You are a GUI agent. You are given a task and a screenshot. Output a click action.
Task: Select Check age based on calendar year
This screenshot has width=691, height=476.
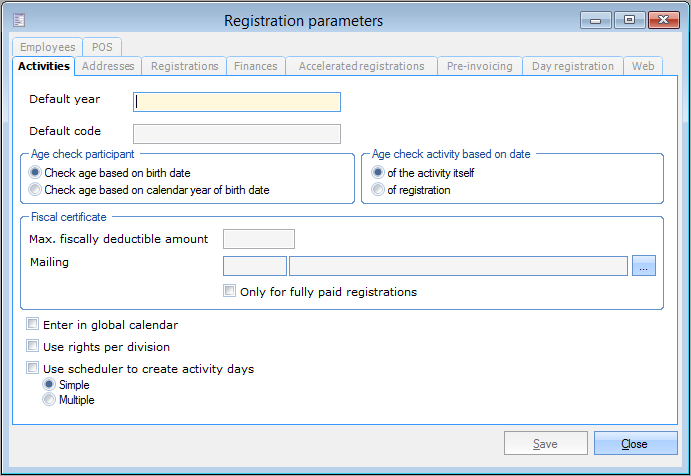click(36, 189)
